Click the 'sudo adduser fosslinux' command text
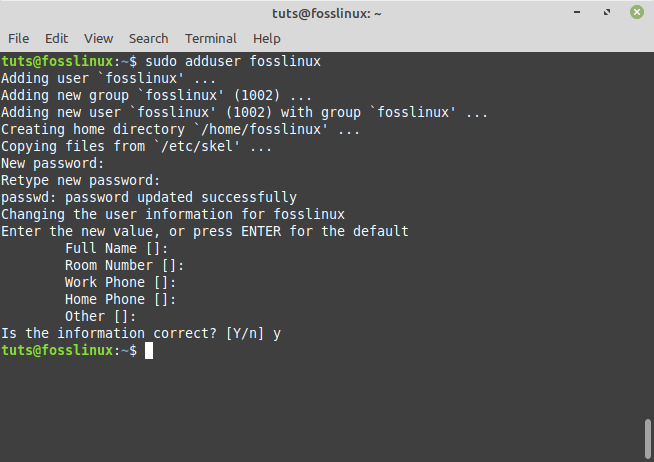 pyautogui.click(x=233, y=61)
